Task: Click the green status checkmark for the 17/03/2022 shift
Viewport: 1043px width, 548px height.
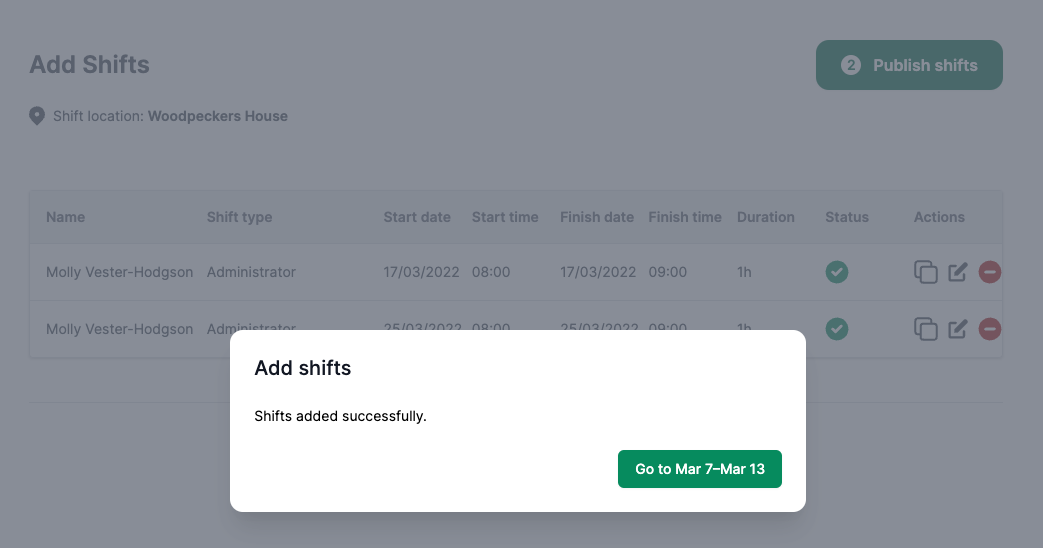Action: pos(837,272)
